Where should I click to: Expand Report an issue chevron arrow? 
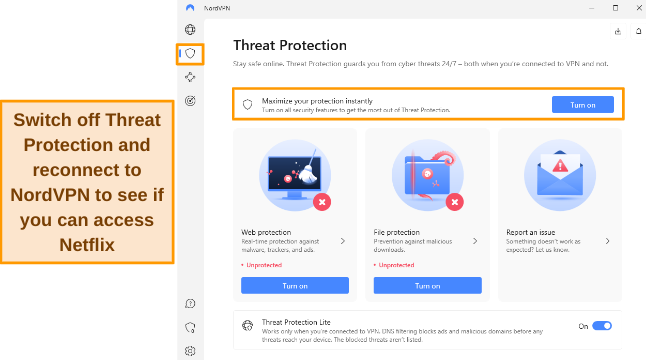(x=607, y=241)
